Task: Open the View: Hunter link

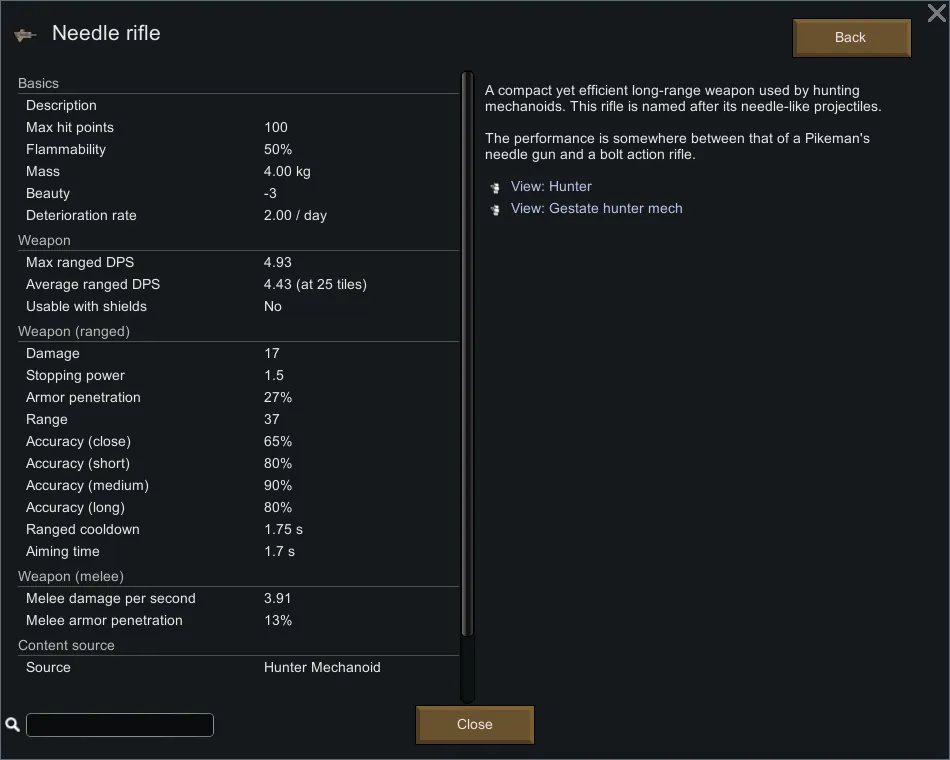Action: click(x=551, y=187)
